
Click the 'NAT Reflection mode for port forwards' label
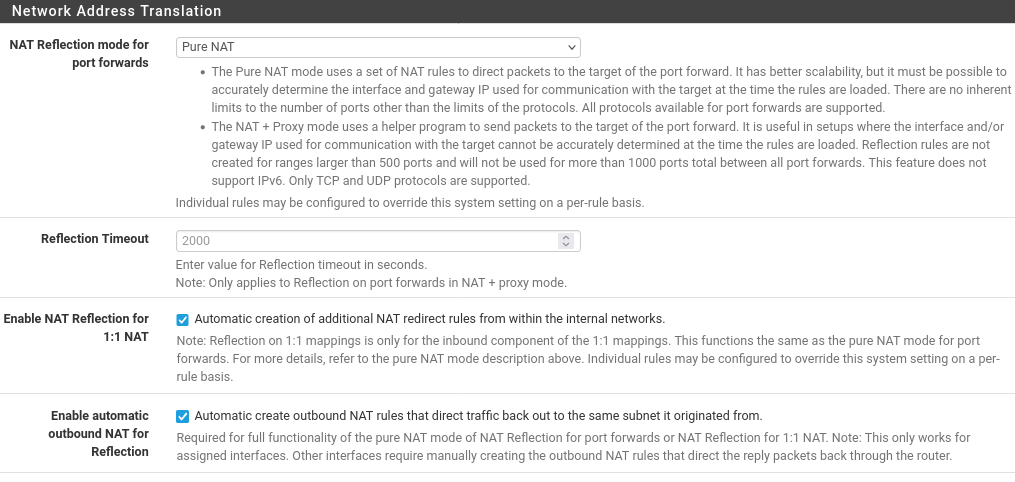tap(79, 54)
